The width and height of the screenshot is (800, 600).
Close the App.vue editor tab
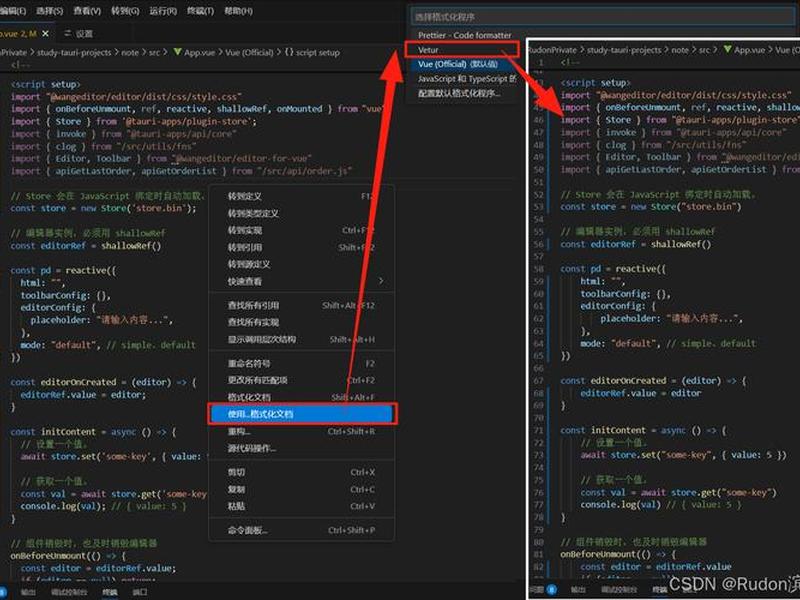click(45, 34)
